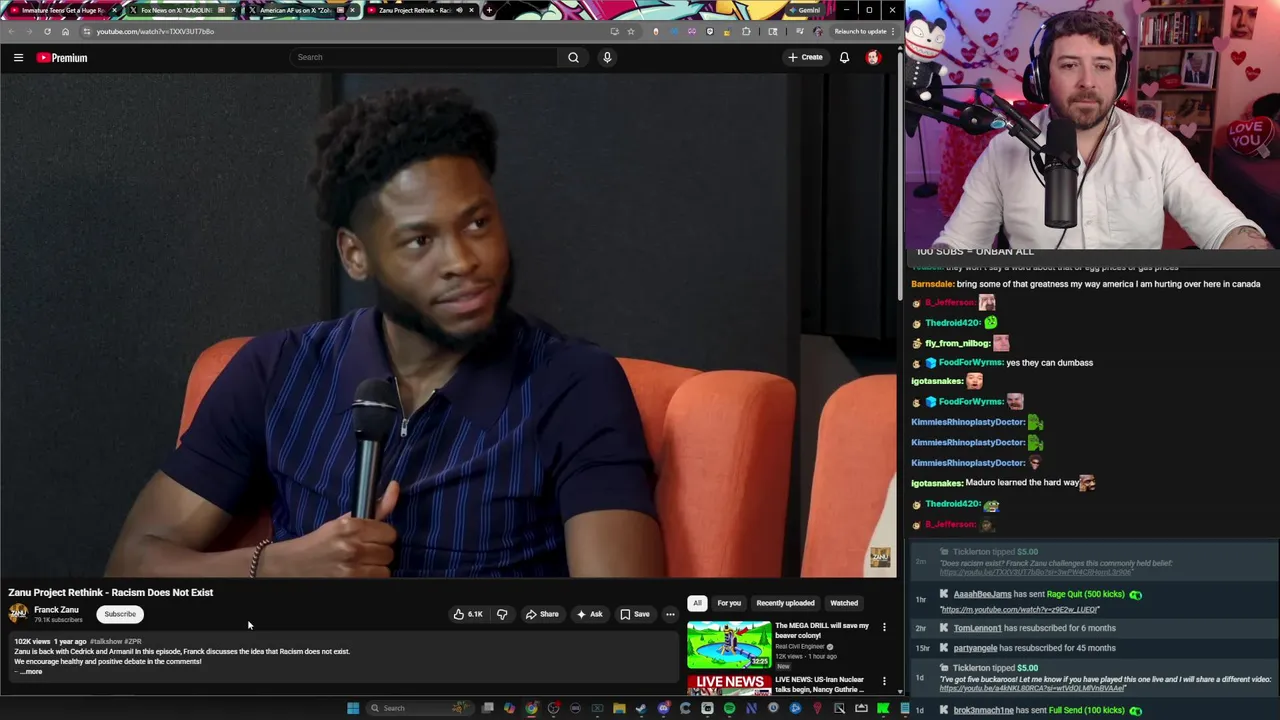
Task: Select the For you chip
Action: point(729,603)
